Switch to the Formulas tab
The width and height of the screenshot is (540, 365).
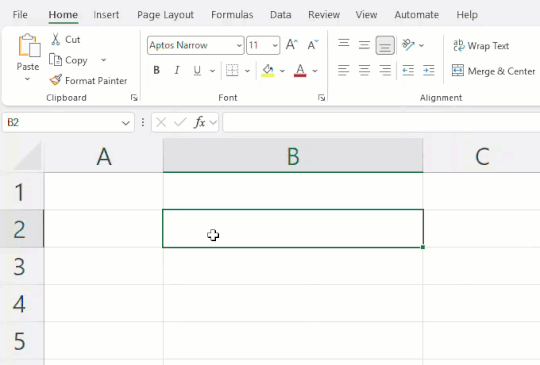click(x=232, y=15)
